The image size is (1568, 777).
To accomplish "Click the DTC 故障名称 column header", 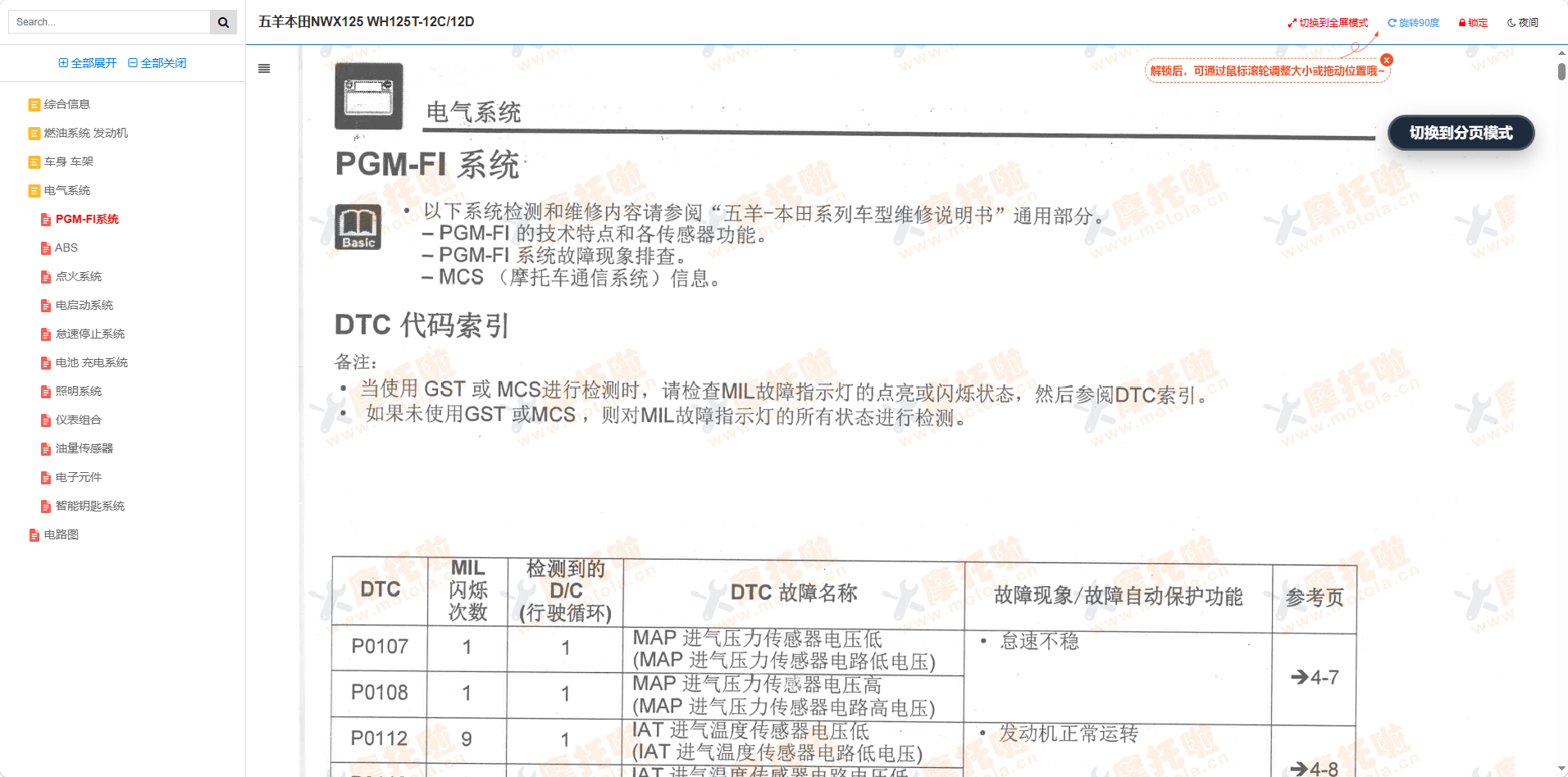I will (x=794, y=593).
